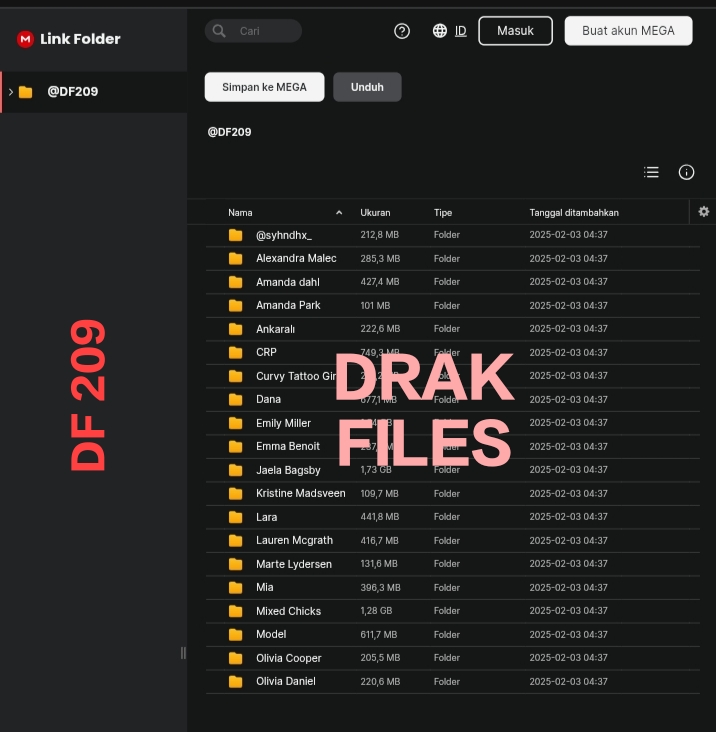
Task: Click the Dana folder icon
Action: click(x=236, y=400)
